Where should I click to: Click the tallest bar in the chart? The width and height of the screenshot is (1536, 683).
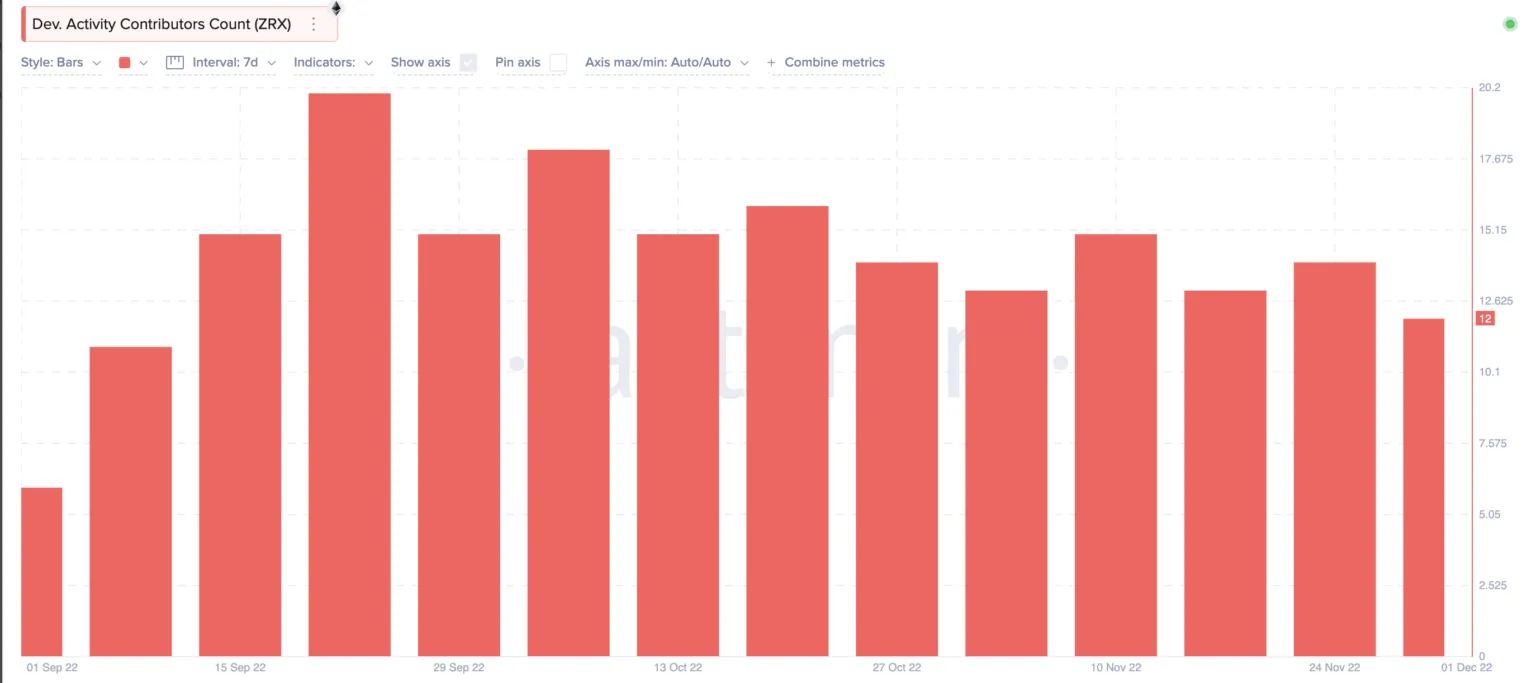pyautogui.click(x=349, y=375)
